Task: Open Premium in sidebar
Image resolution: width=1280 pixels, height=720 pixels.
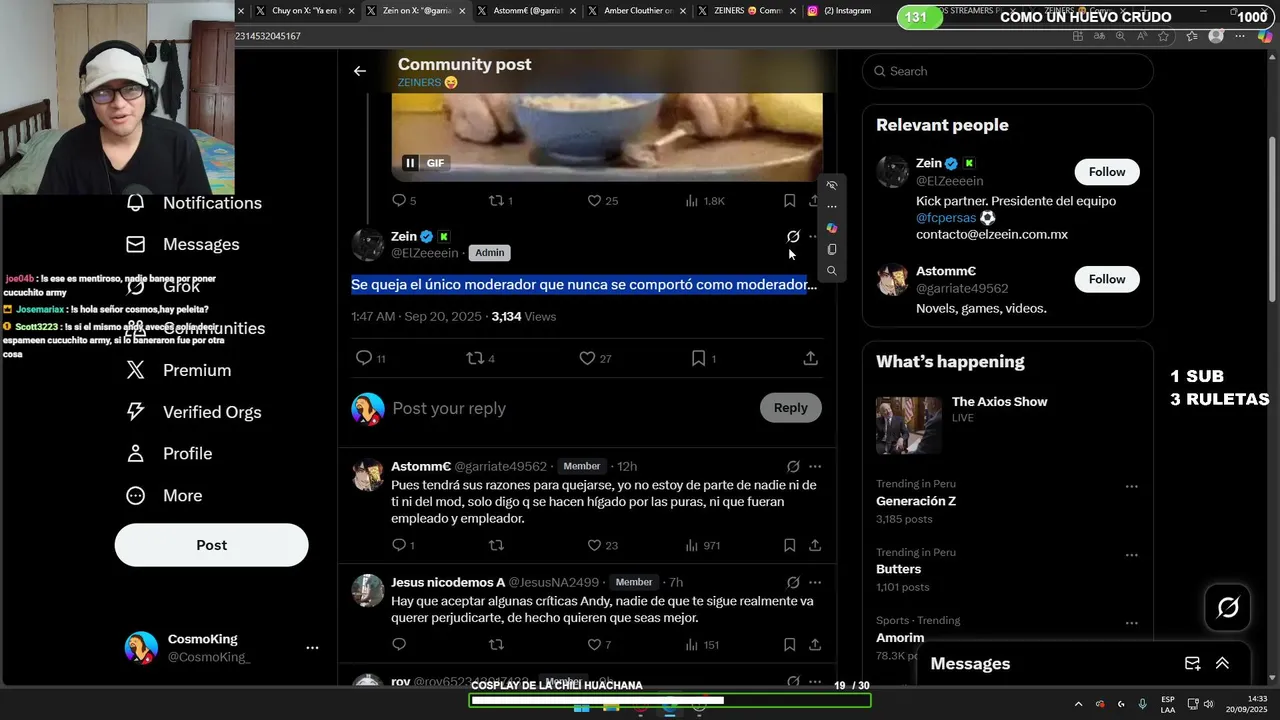Action: point(178,370)
